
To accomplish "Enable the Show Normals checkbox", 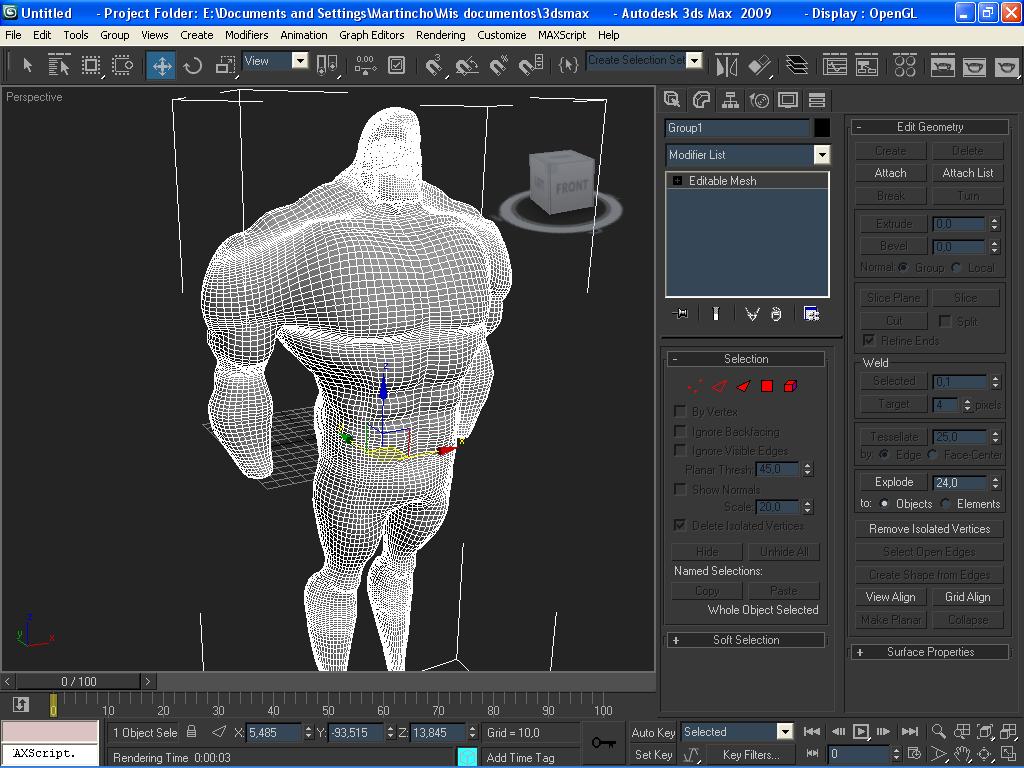I will 680,488.
